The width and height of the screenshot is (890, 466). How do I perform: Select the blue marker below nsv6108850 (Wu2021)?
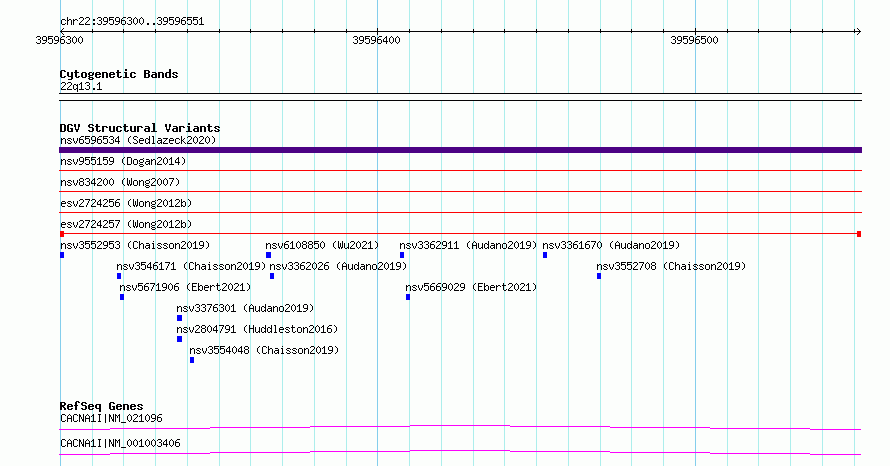tap(268, 255)
